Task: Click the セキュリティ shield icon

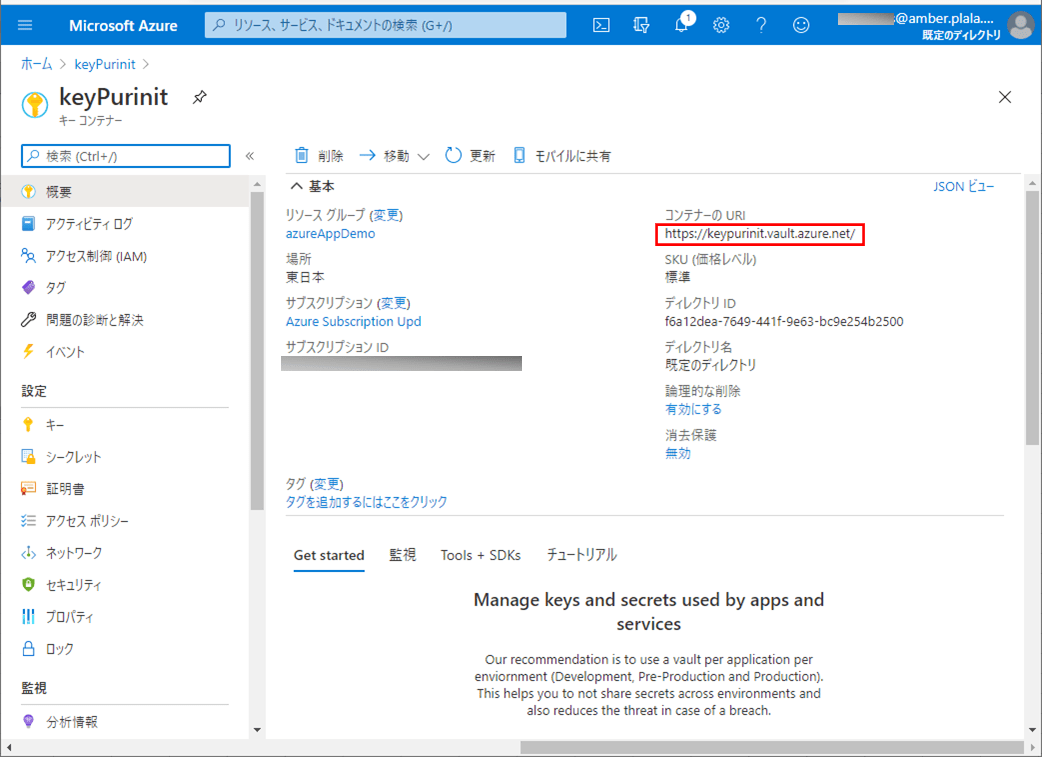Action: tap(28, 584)
